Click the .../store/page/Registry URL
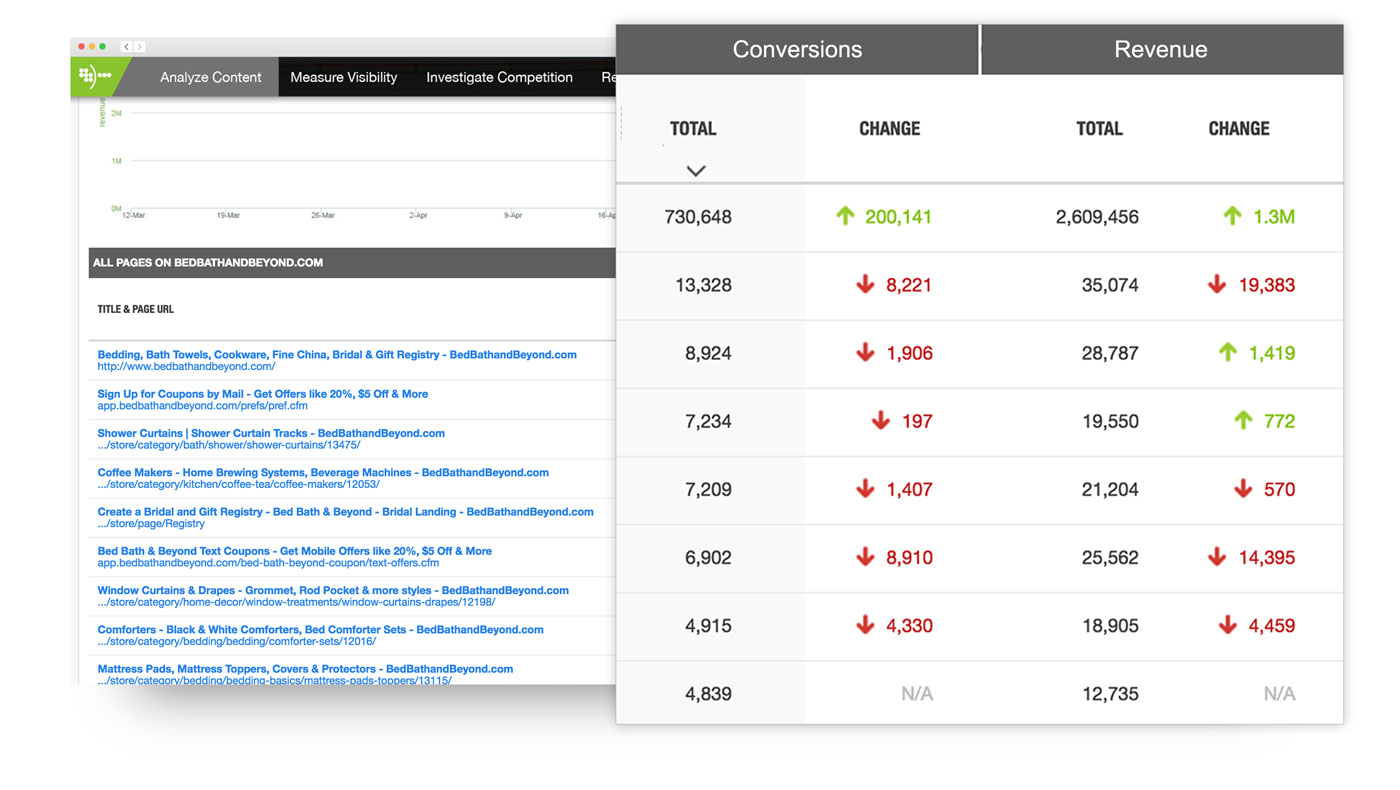 (x=151, y=524)
